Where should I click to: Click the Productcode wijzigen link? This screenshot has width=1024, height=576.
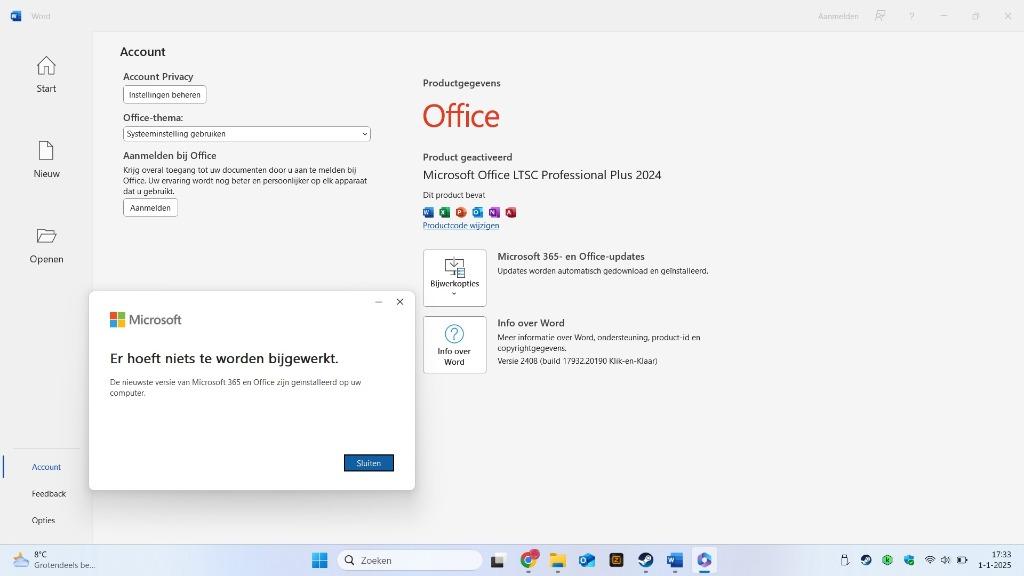pyautogui.click(x=460, y=225)
